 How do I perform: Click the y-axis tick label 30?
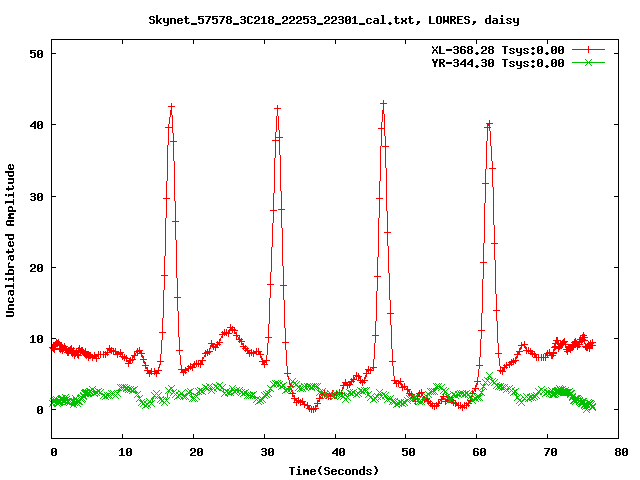coord(36,197)
